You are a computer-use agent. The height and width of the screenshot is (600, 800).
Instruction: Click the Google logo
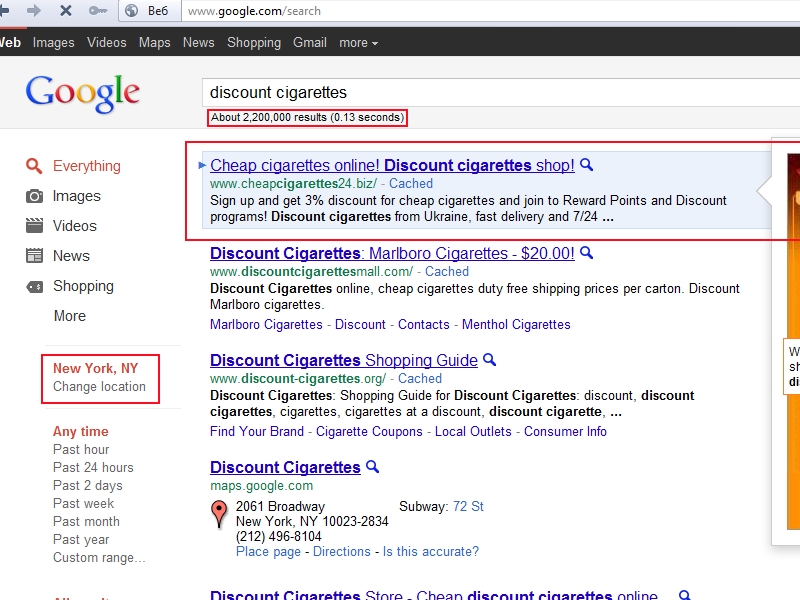(83, 93)
